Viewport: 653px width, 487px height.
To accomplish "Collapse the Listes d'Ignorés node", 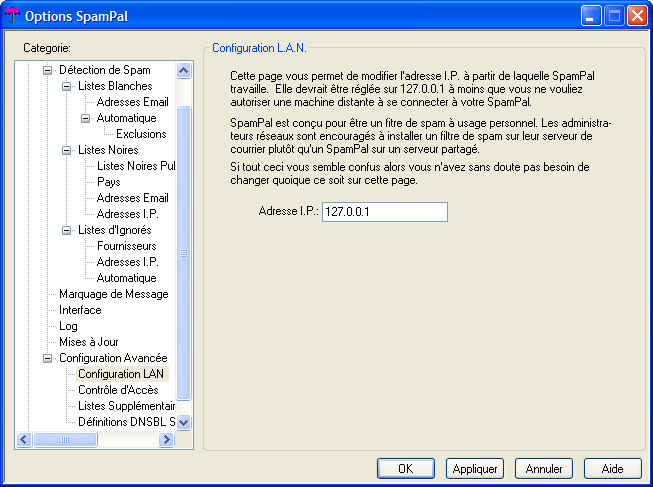I will [67, 230].
